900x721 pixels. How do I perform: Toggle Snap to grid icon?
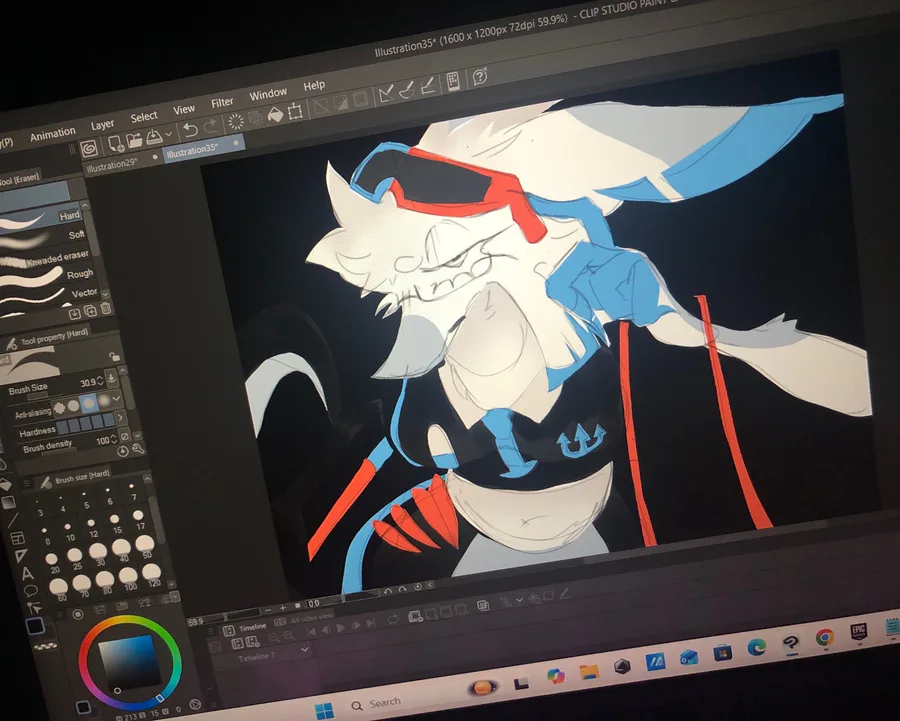(428, 86)
